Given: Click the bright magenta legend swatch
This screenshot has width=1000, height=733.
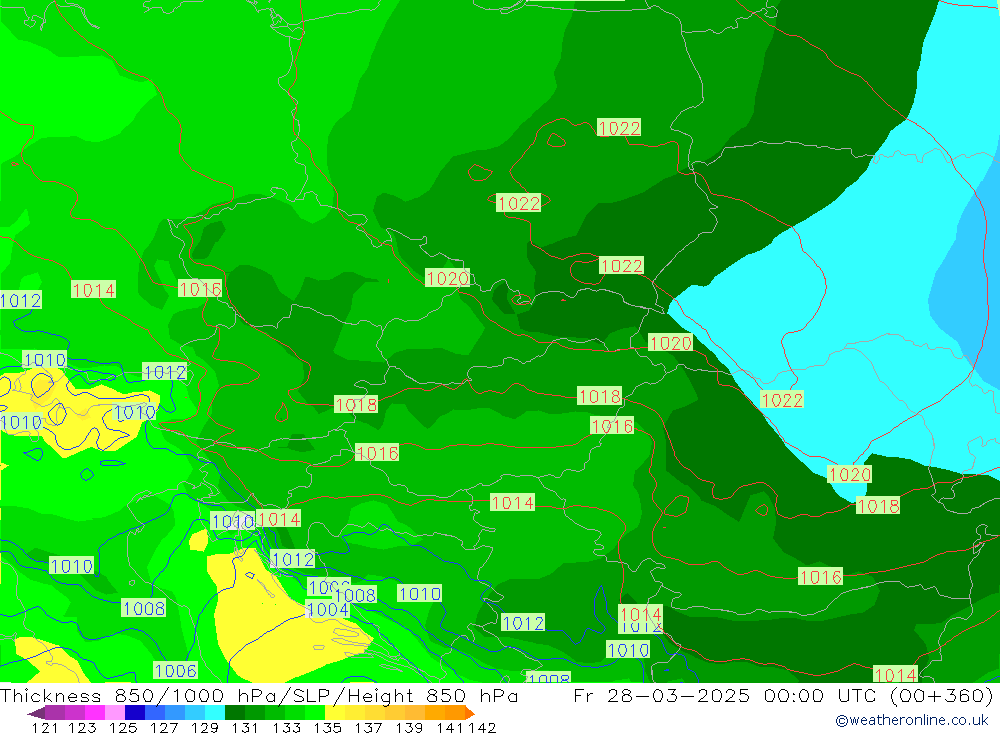Looking at the screenshot, I should (94, 713).
